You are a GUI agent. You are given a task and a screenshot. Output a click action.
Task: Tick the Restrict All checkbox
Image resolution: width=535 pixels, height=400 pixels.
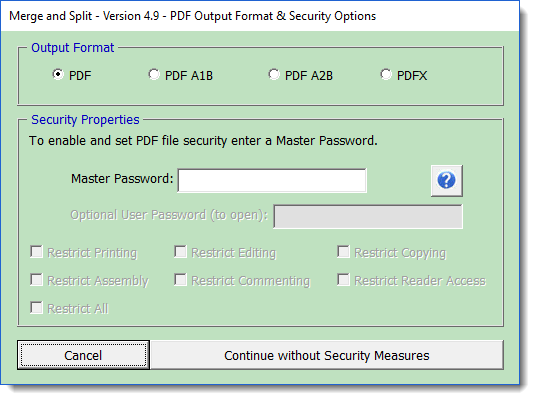[36, 308]
